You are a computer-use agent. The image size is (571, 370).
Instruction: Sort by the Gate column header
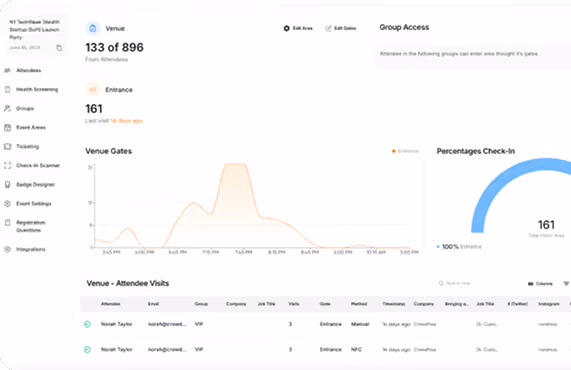[x=325, y=304]
